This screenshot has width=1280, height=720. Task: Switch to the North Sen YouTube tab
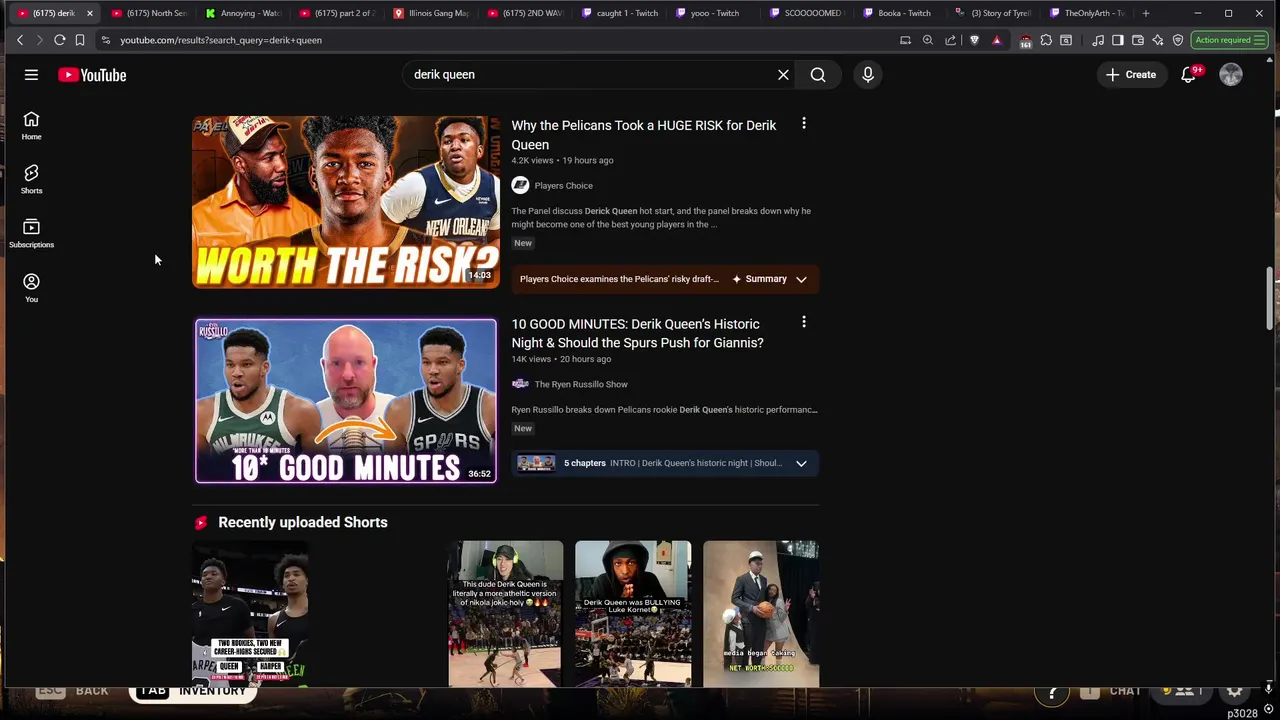(x=149, y=13)
